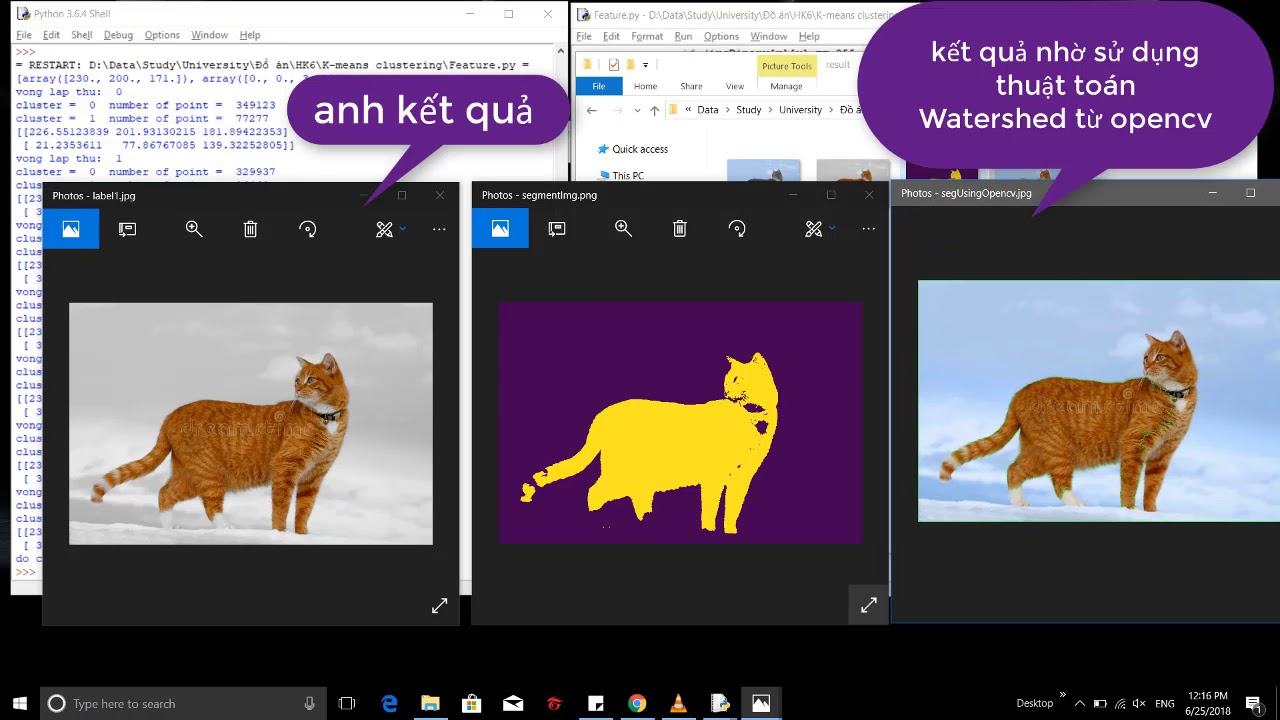Switch to View tab in File Explorer
This screenshot has width=1280, height=720.
[734, 86]
